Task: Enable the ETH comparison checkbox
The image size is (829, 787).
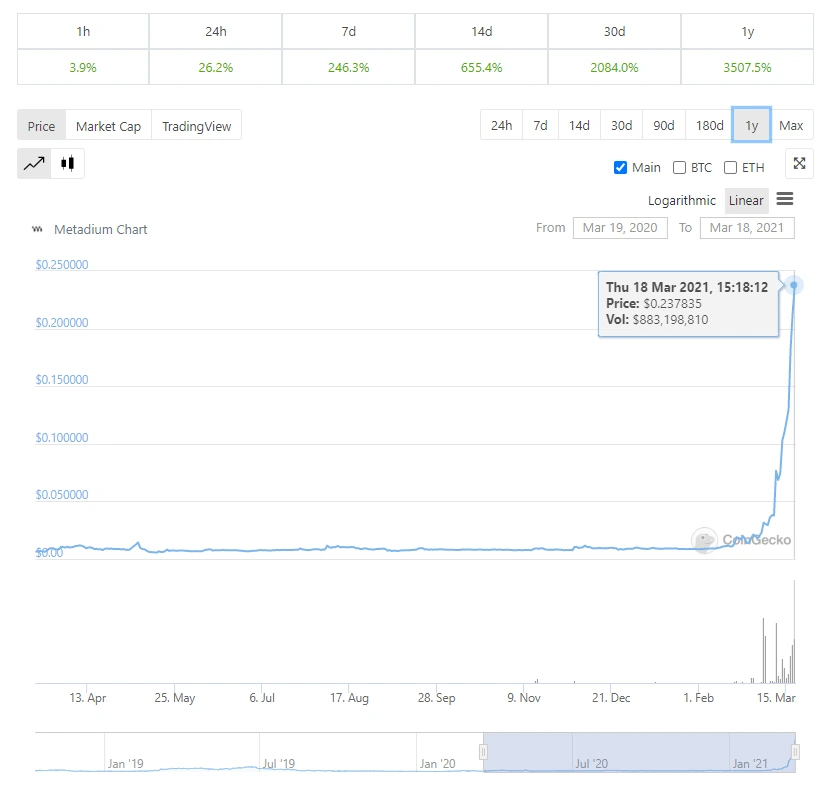Action: tap(730, 168)
